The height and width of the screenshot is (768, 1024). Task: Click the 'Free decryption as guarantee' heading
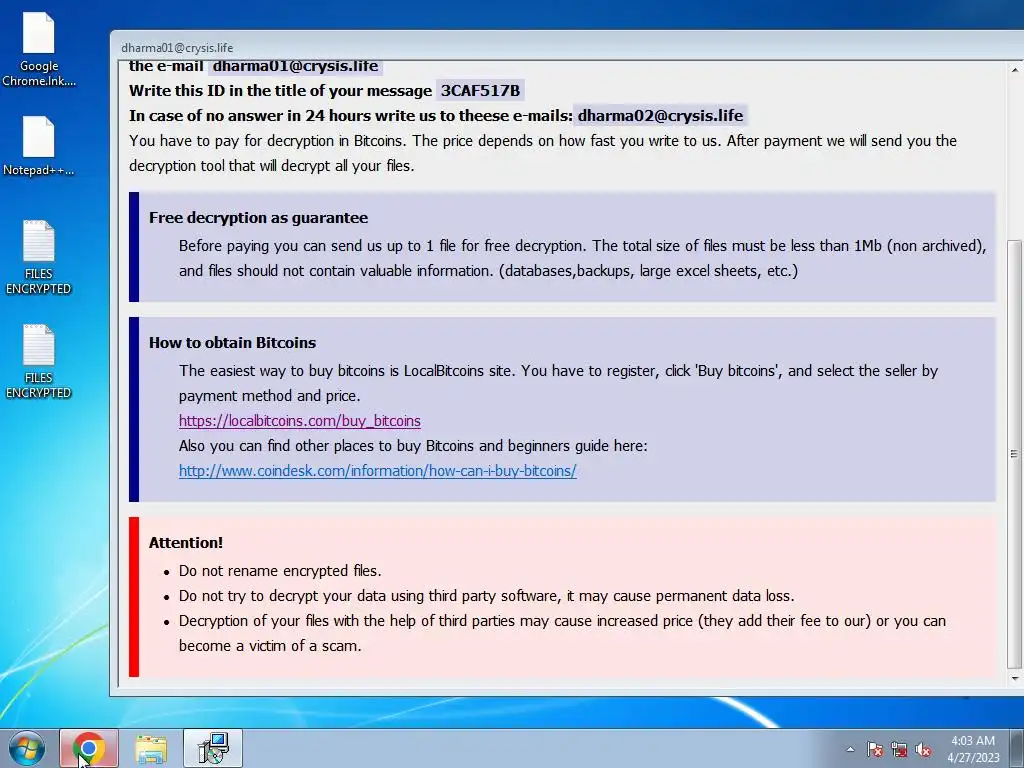tap(258, 217)
